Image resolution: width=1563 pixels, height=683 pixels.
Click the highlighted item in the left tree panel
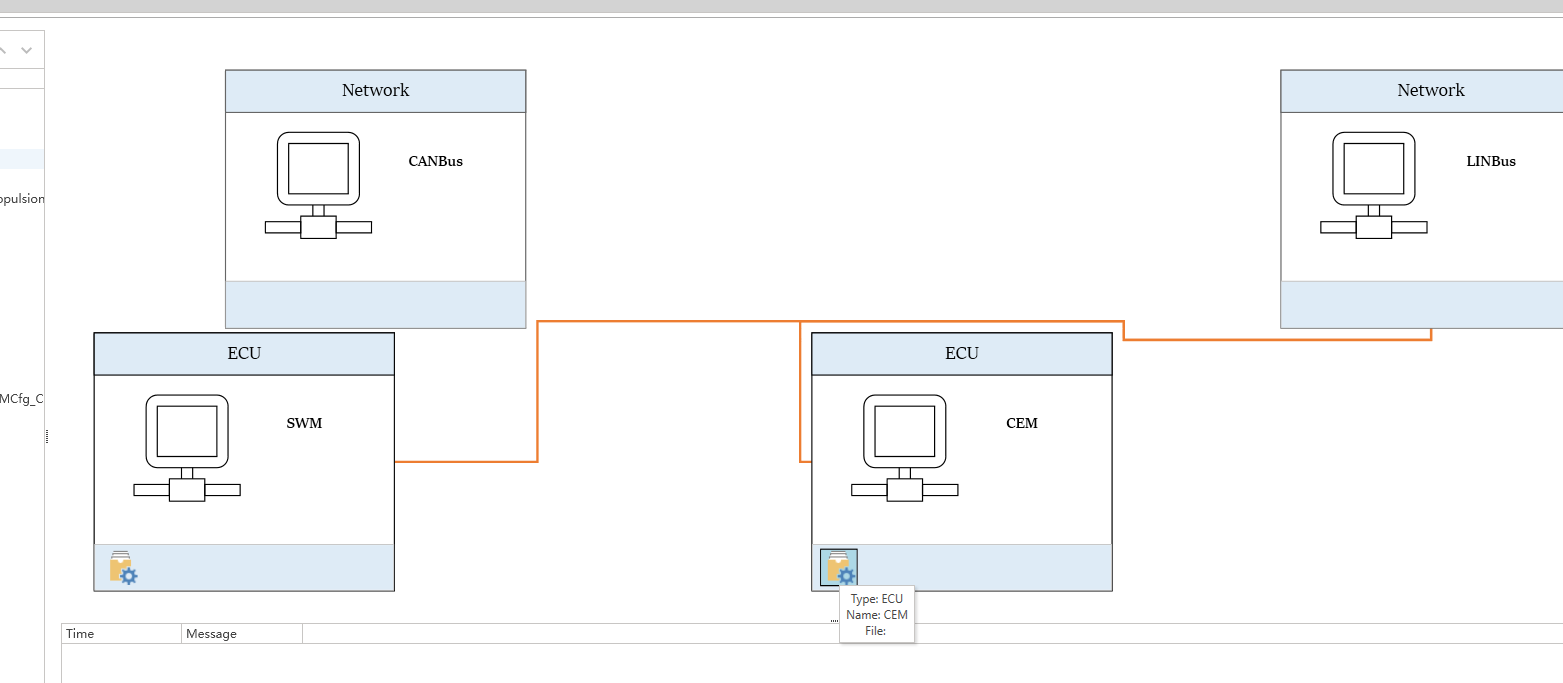(x=22, y=159)
